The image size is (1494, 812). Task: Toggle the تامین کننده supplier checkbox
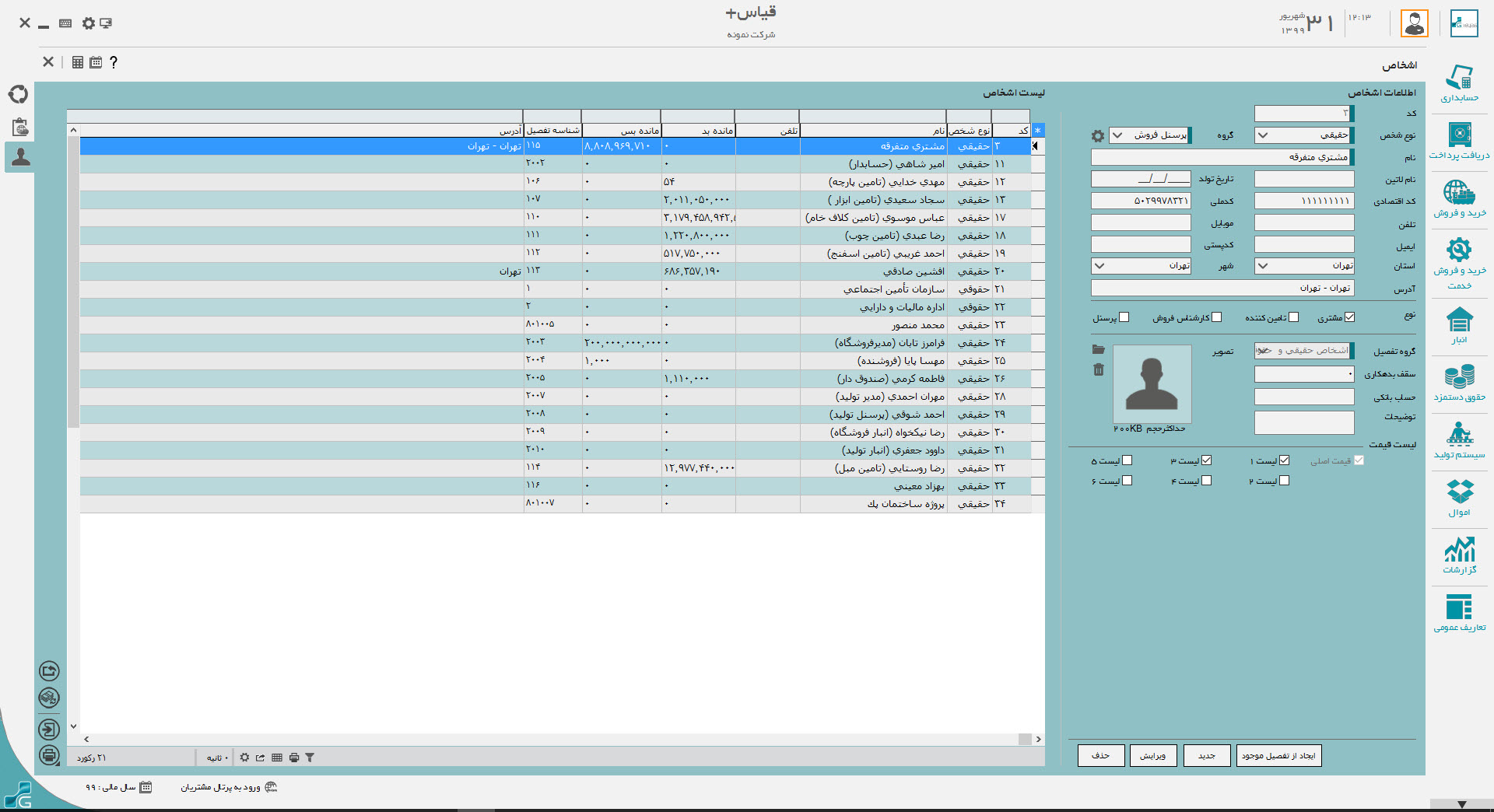click(x=1293, y=317)
